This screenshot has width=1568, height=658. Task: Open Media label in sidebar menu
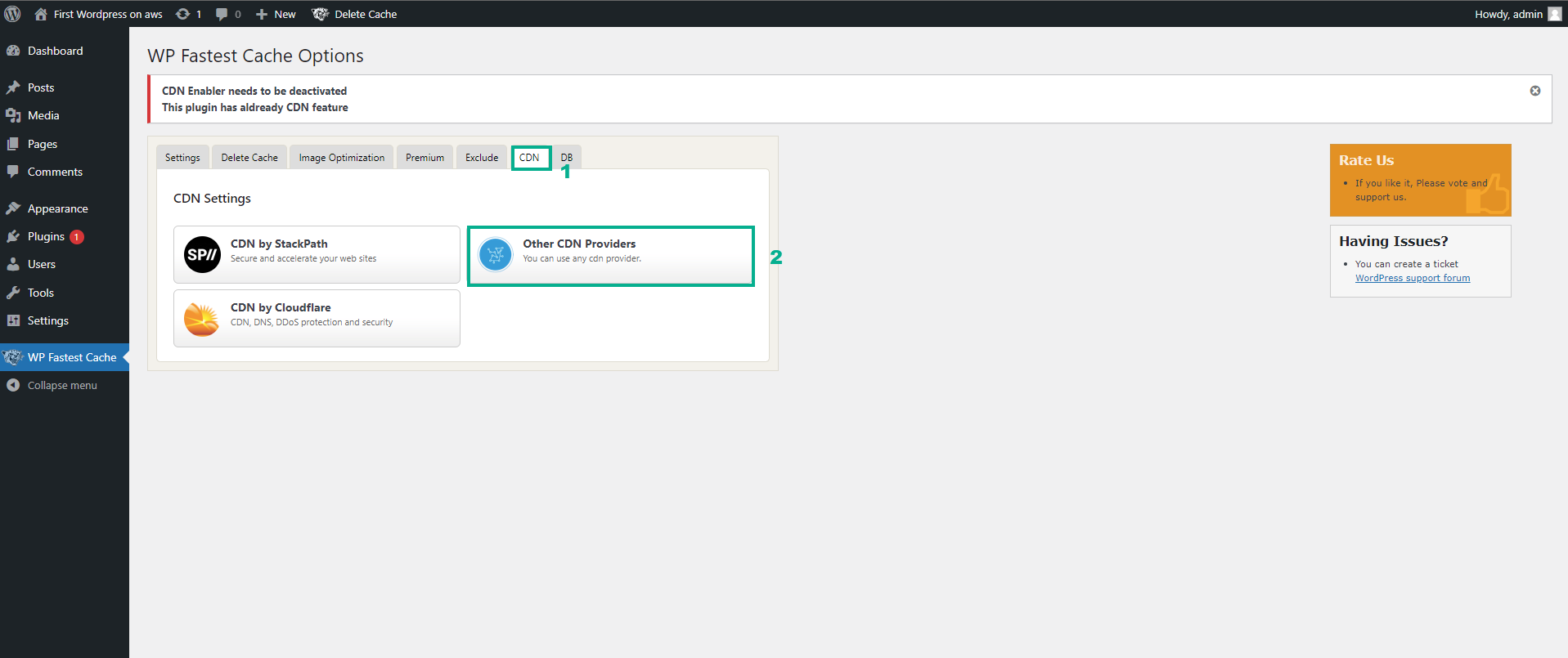coord(43,115)
